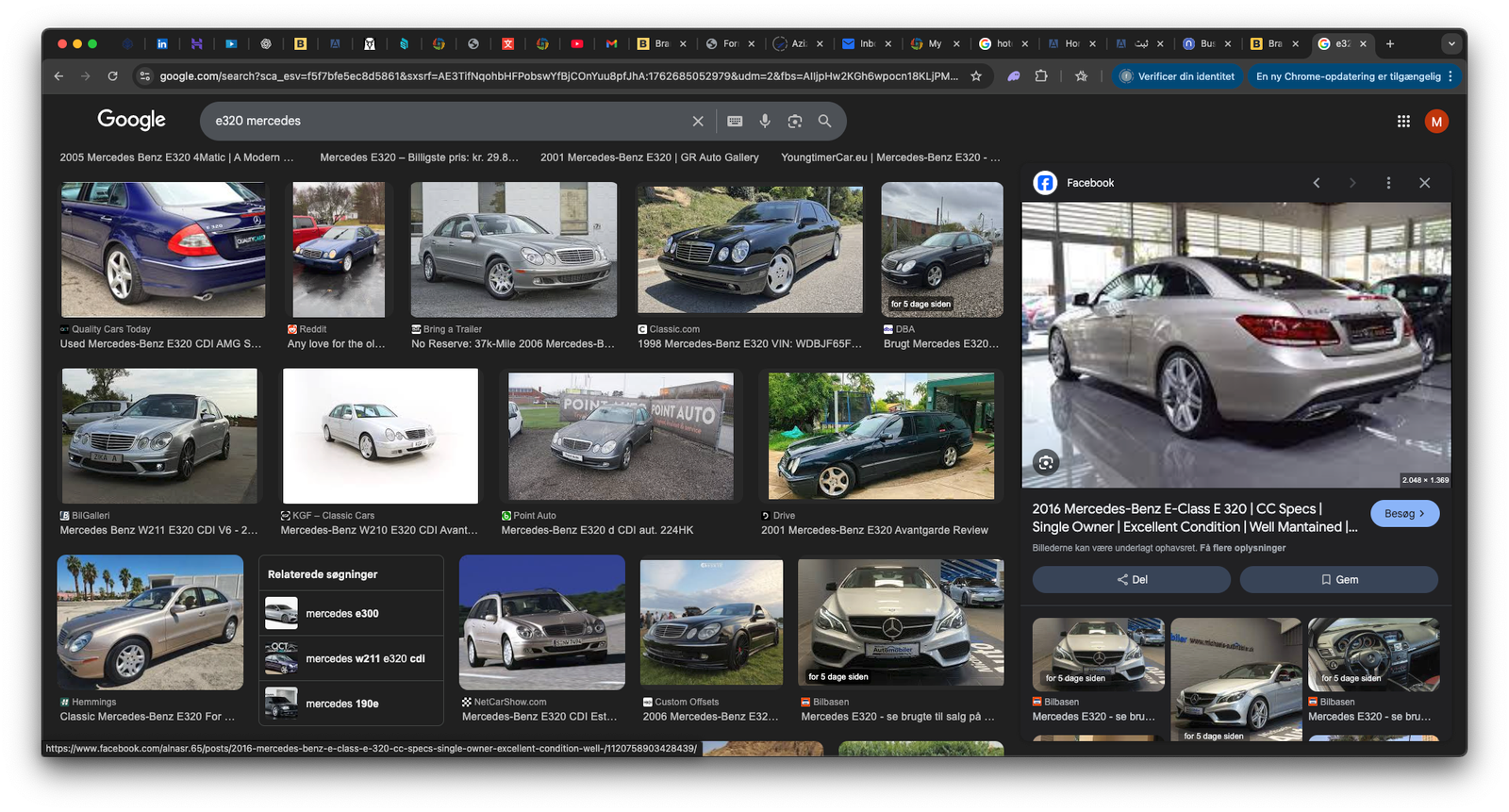Click '2001 Mercedes-Benz E320 | GR Auto Gallery' caption
1509x812 pixels.
(x=649, y=157)
